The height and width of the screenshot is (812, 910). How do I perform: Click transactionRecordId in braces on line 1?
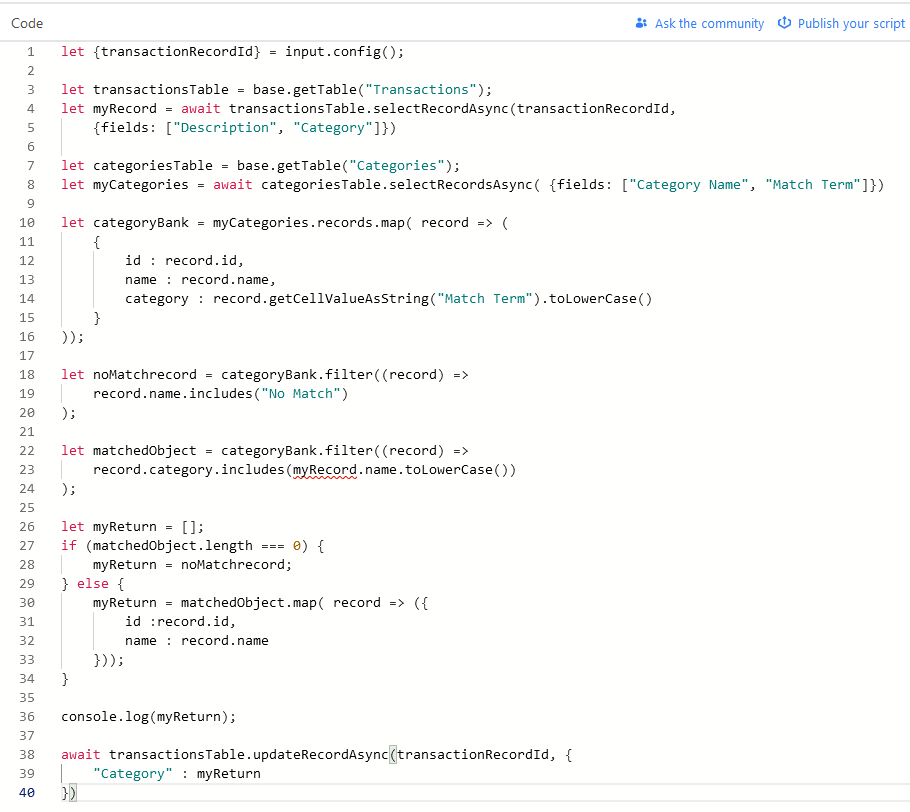click(x=176, y=52)
